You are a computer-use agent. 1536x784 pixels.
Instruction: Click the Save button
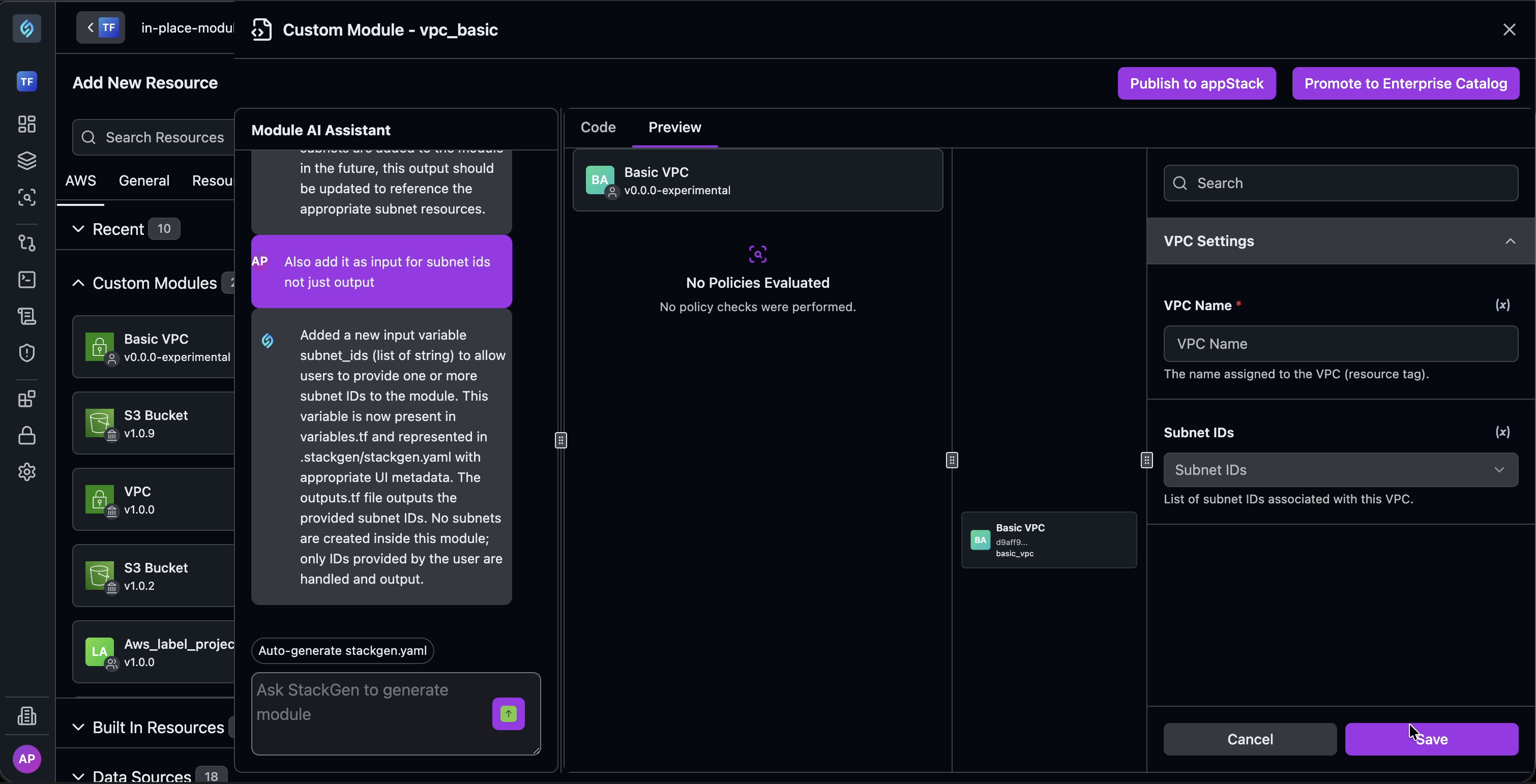coord(1432,739)
